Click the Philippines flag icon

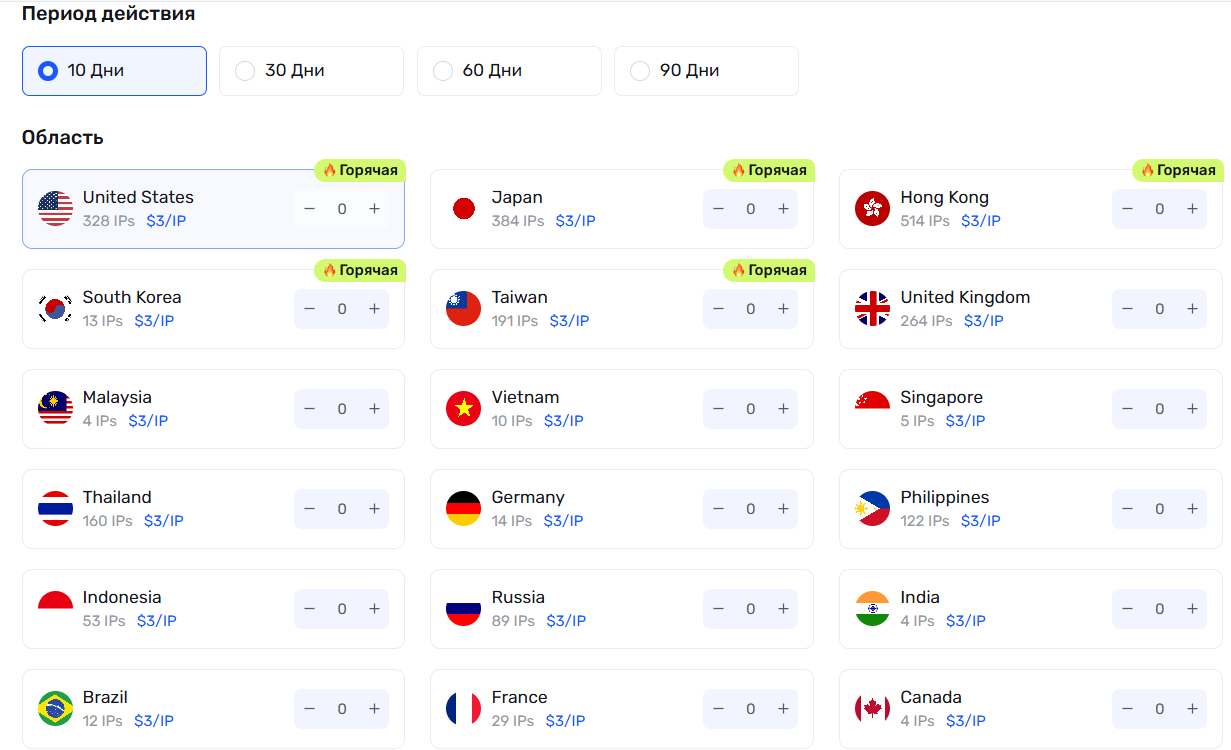[872, 509]
